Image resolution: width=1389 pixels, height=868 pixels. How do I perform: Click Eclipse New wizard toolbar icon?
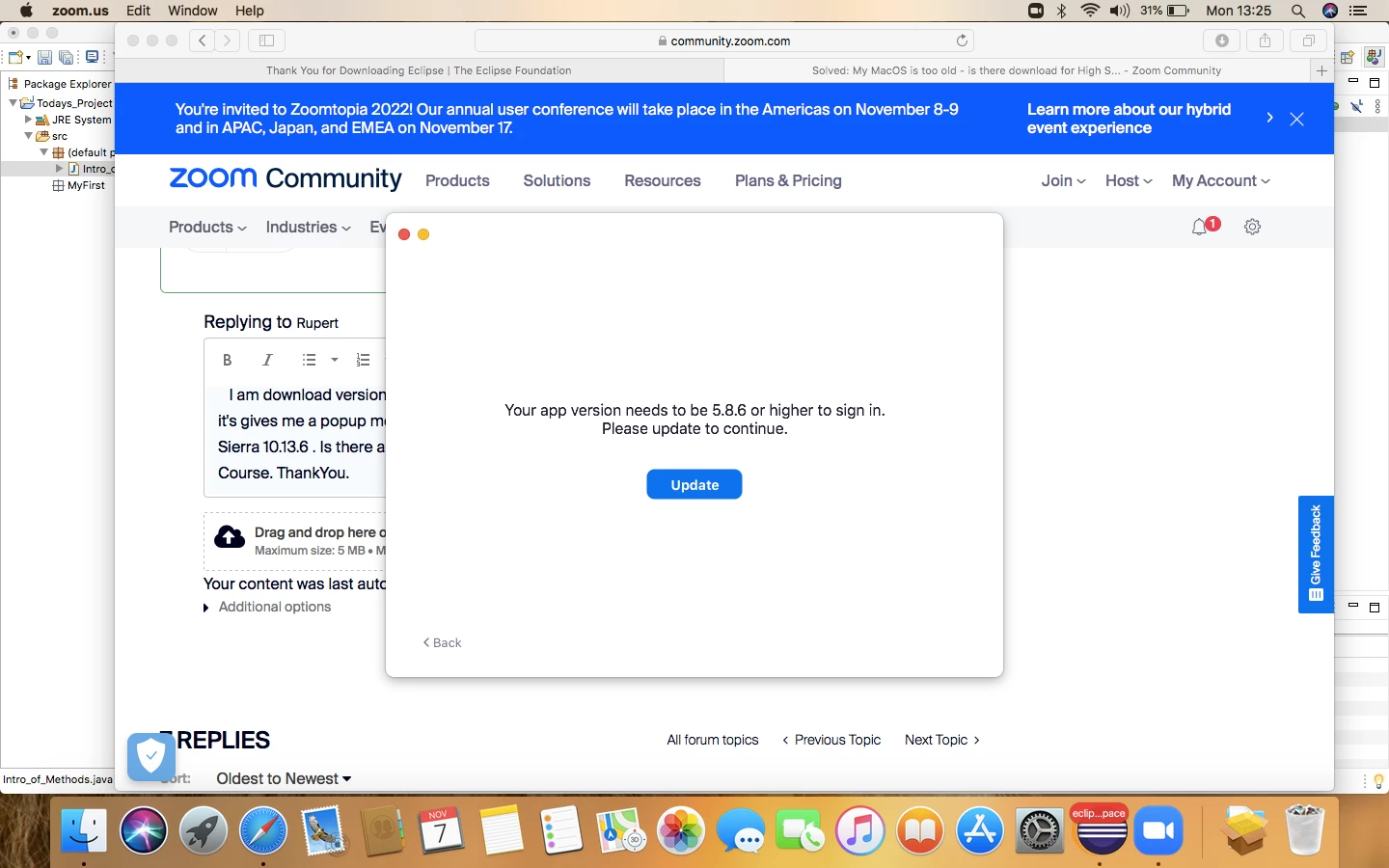pos(17,58)
